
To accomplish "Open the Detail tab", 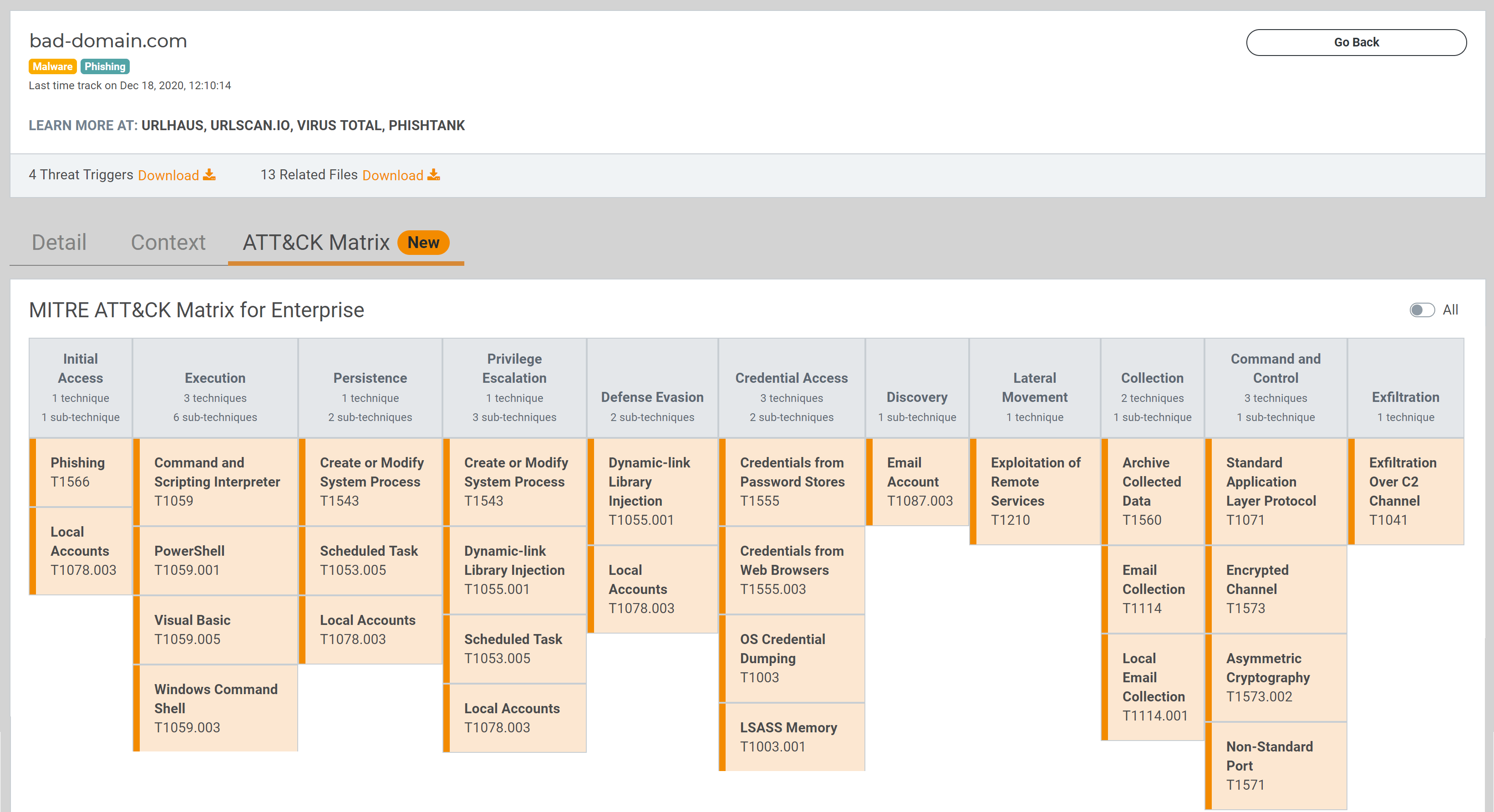I will click(x=59, y=243).
